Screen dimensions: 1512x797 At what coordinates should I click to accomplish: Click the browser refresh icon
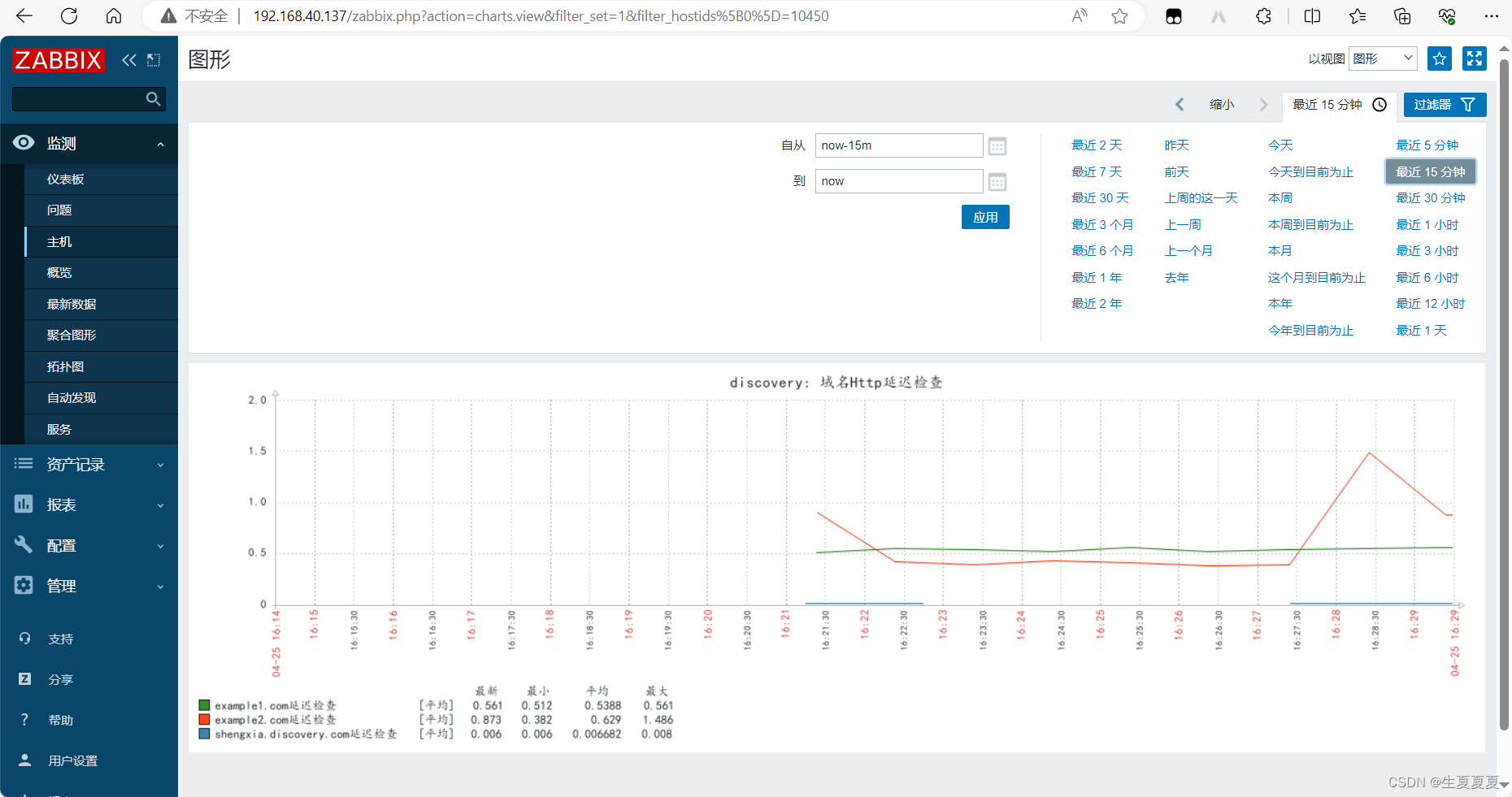tap(70, 16)
